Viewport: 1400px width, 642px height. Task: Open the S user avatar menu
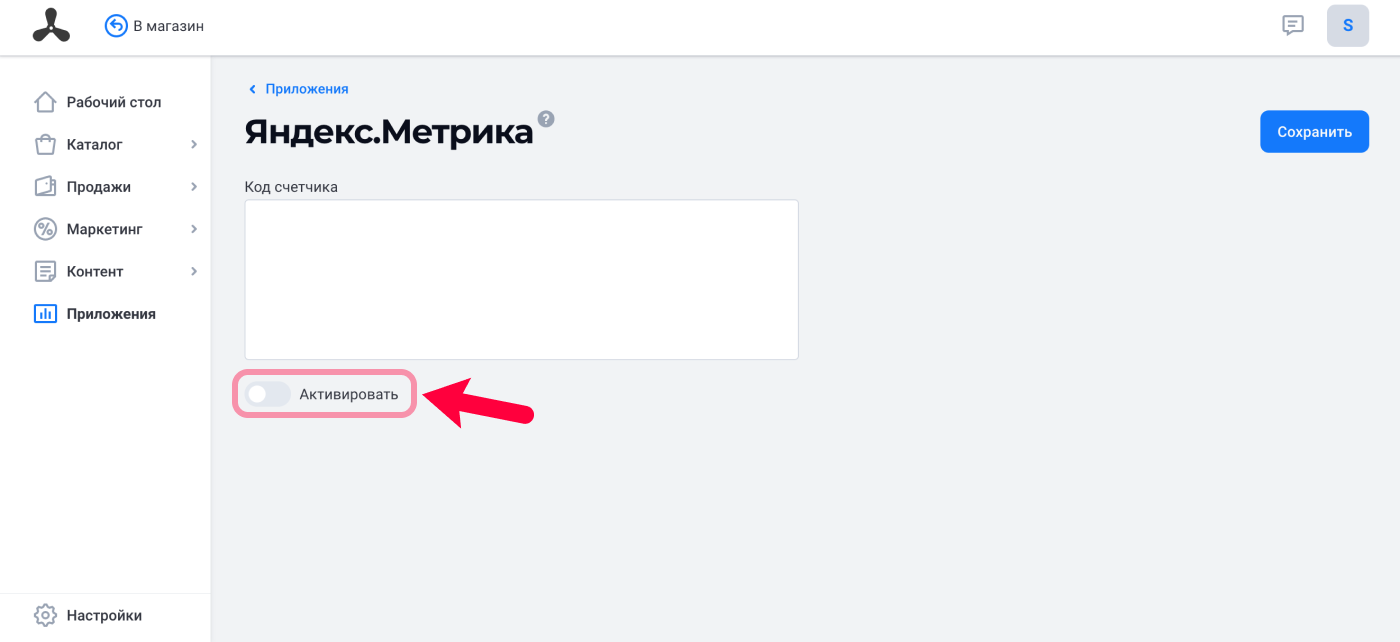1347,26
